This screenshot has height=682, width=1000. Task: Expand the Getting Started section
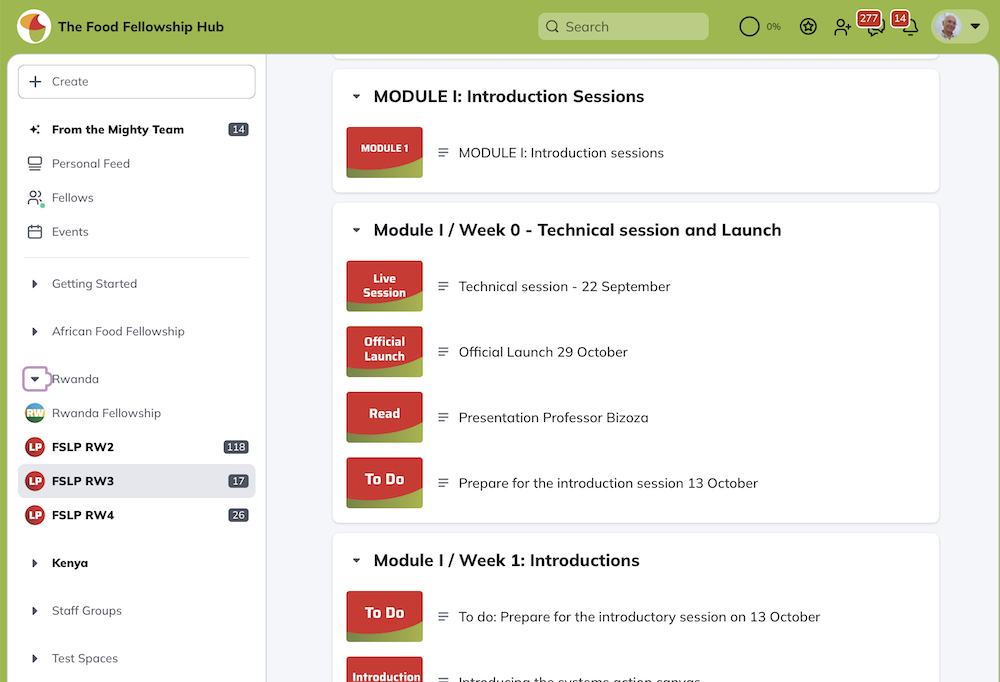pyautogui.click(x=36, y=284)
